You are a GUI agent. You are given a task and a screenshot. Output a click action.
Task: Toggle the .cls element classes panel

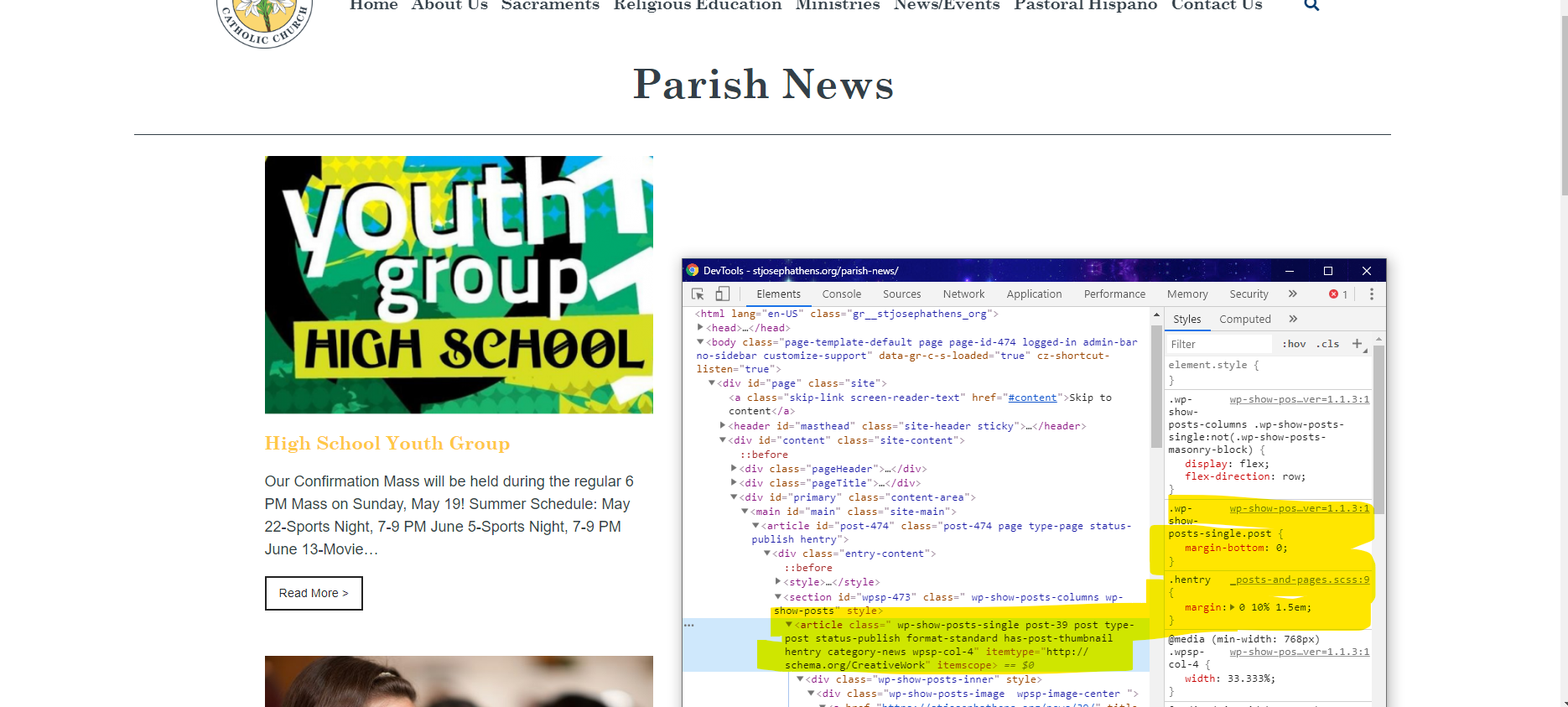click(1327, 344)
